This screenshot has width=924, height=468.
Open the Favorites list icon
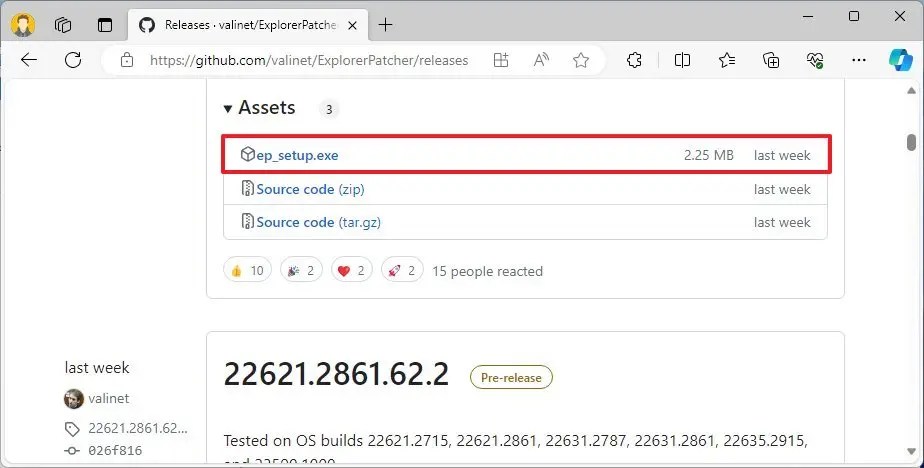[x=727, y=60]
